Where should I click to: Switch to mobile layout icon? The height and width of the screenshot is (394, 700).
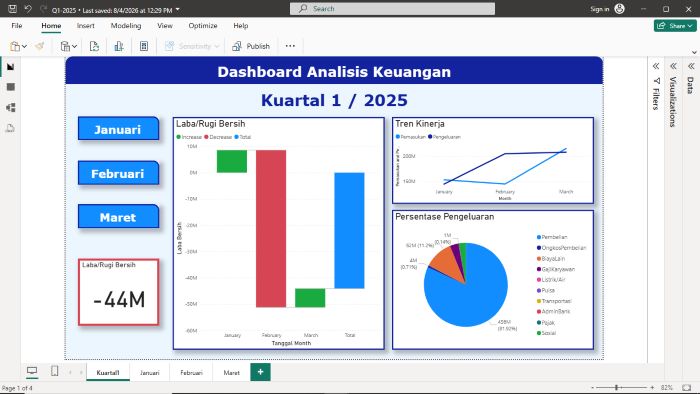tap(54, 371)
